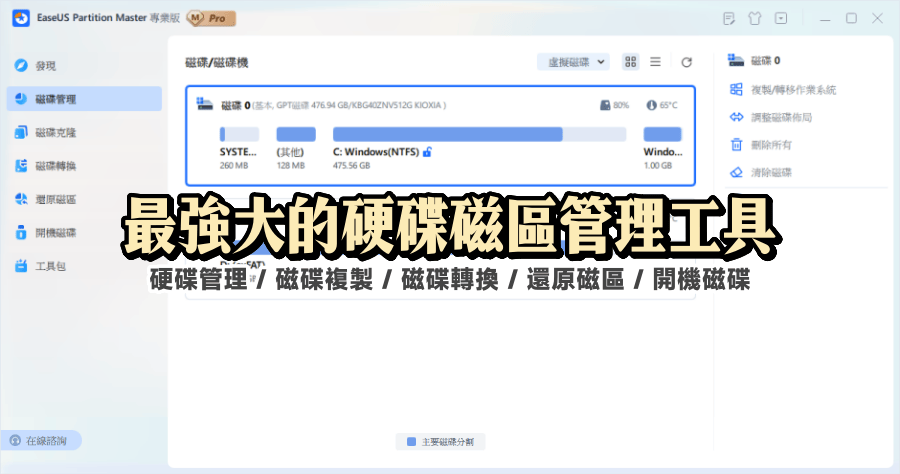
Task: Open 開機磁碟 in the sidebar
Action: pos(84,232)
